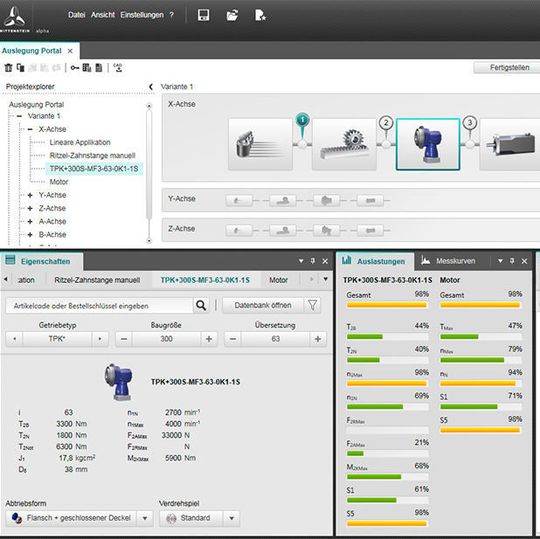540x539 pixels.
Task: Create new project with starred document icon
Action: 260,15
